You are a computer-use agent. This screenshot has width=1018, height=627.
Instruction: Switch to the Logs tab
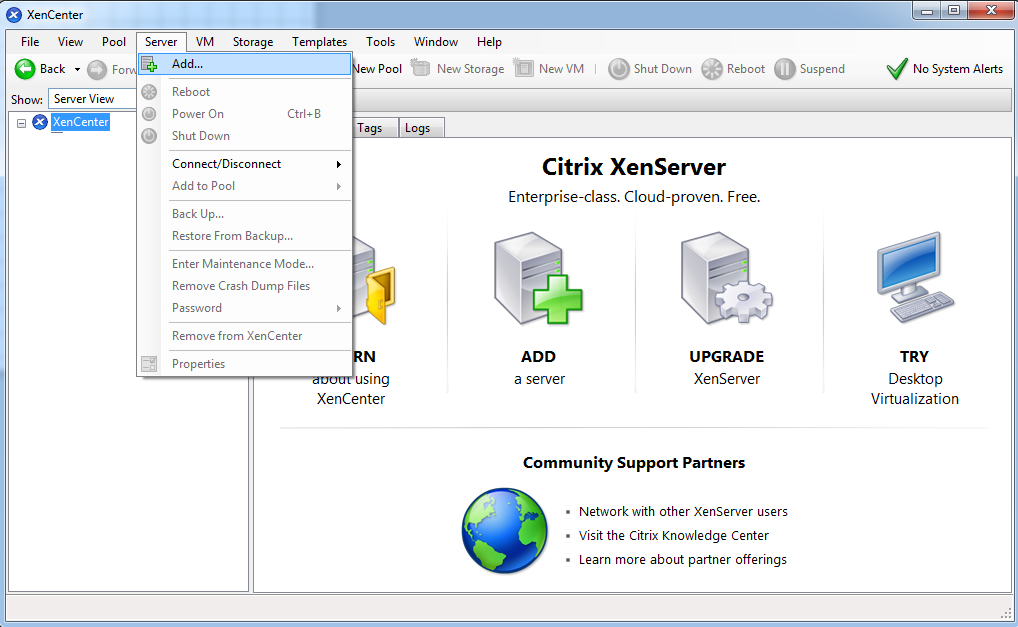pos(417,128)
